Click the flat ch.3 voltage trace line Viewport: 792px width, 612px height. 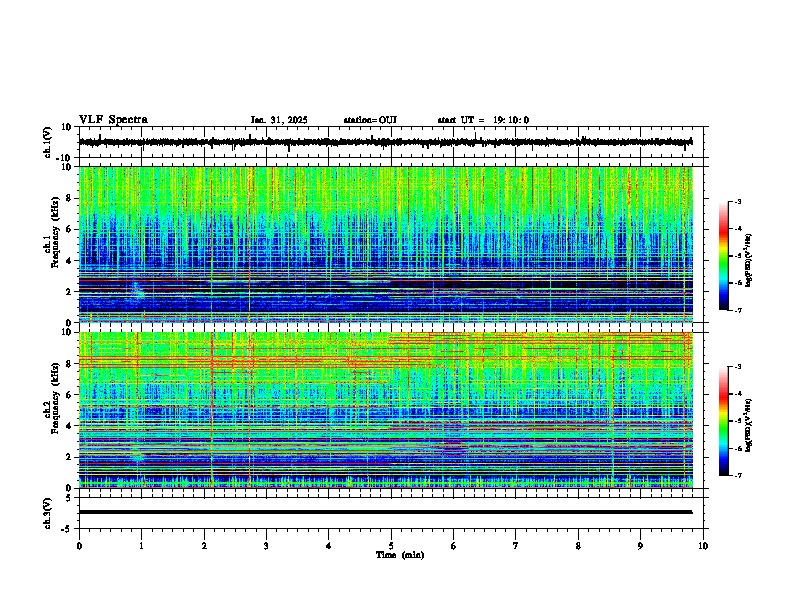point(385,512)
